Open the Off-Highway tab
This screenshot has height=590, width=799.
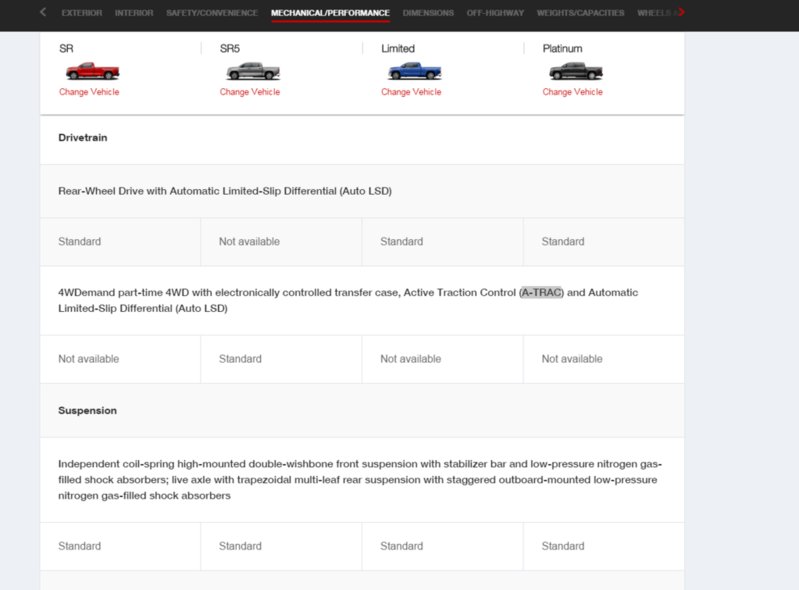(x=495, y=13)
